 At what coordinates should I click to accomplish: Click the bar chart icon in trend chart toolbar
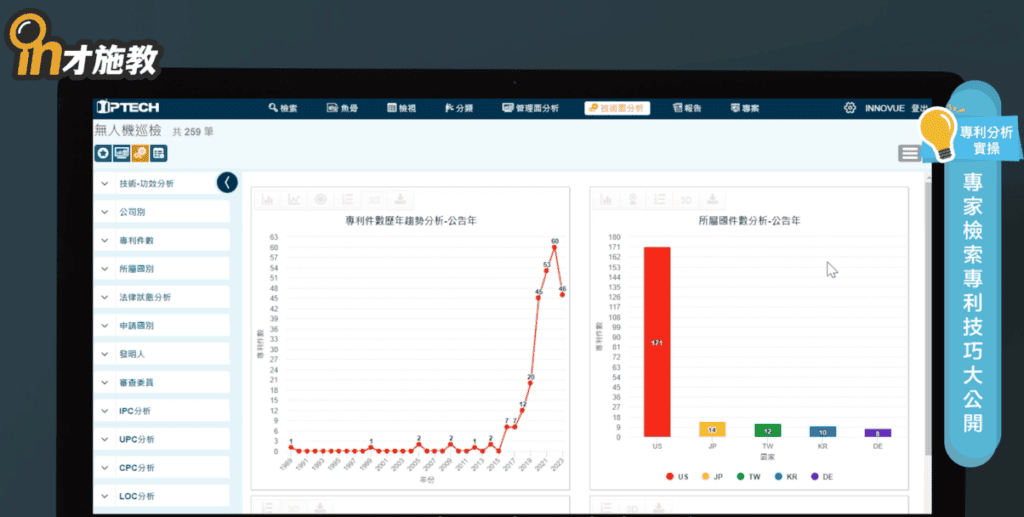[x=268, y=199]
